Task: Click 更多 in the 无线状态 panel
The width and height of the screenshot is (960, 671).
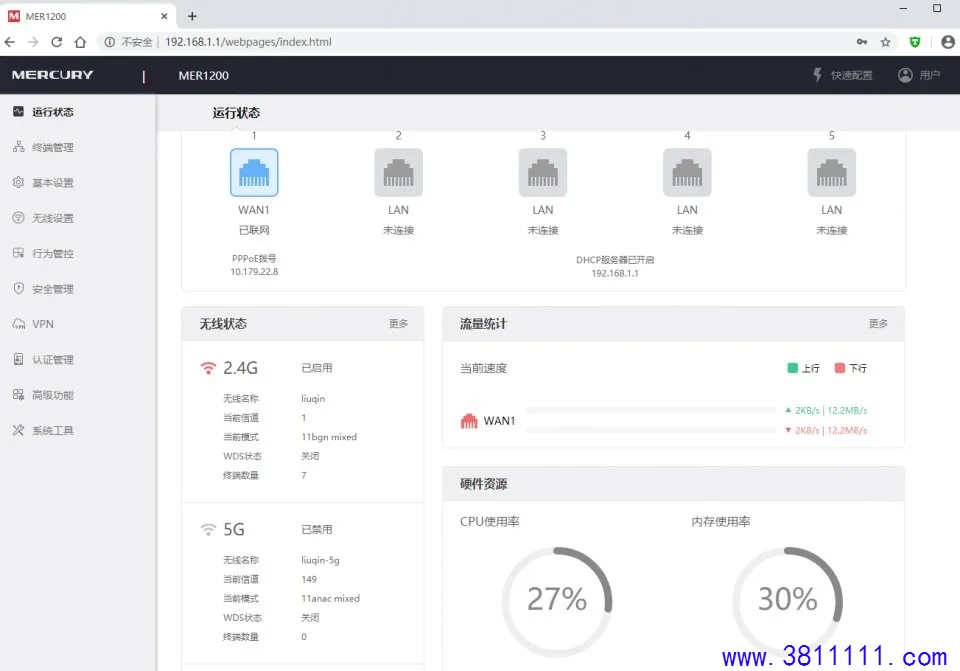Action: pos(399,323)
